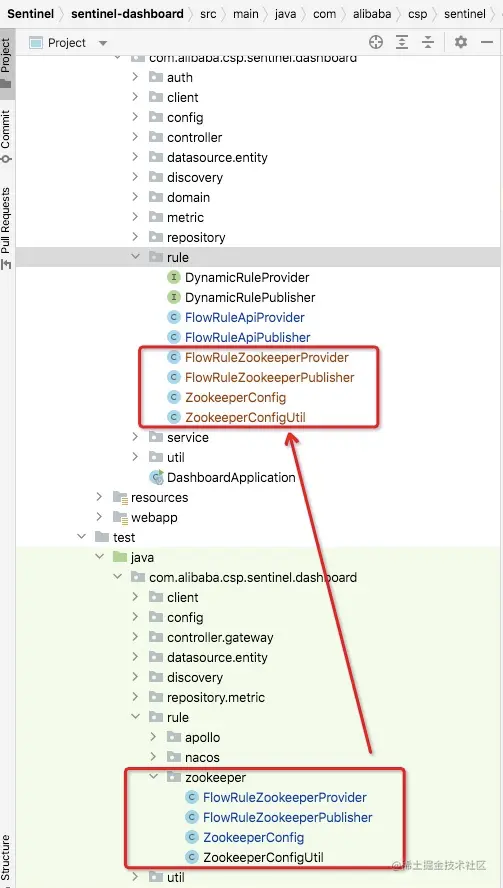Screen dimensions: 503x888
Task: Expand the nacos folder
Action: [x=153, y=757]
